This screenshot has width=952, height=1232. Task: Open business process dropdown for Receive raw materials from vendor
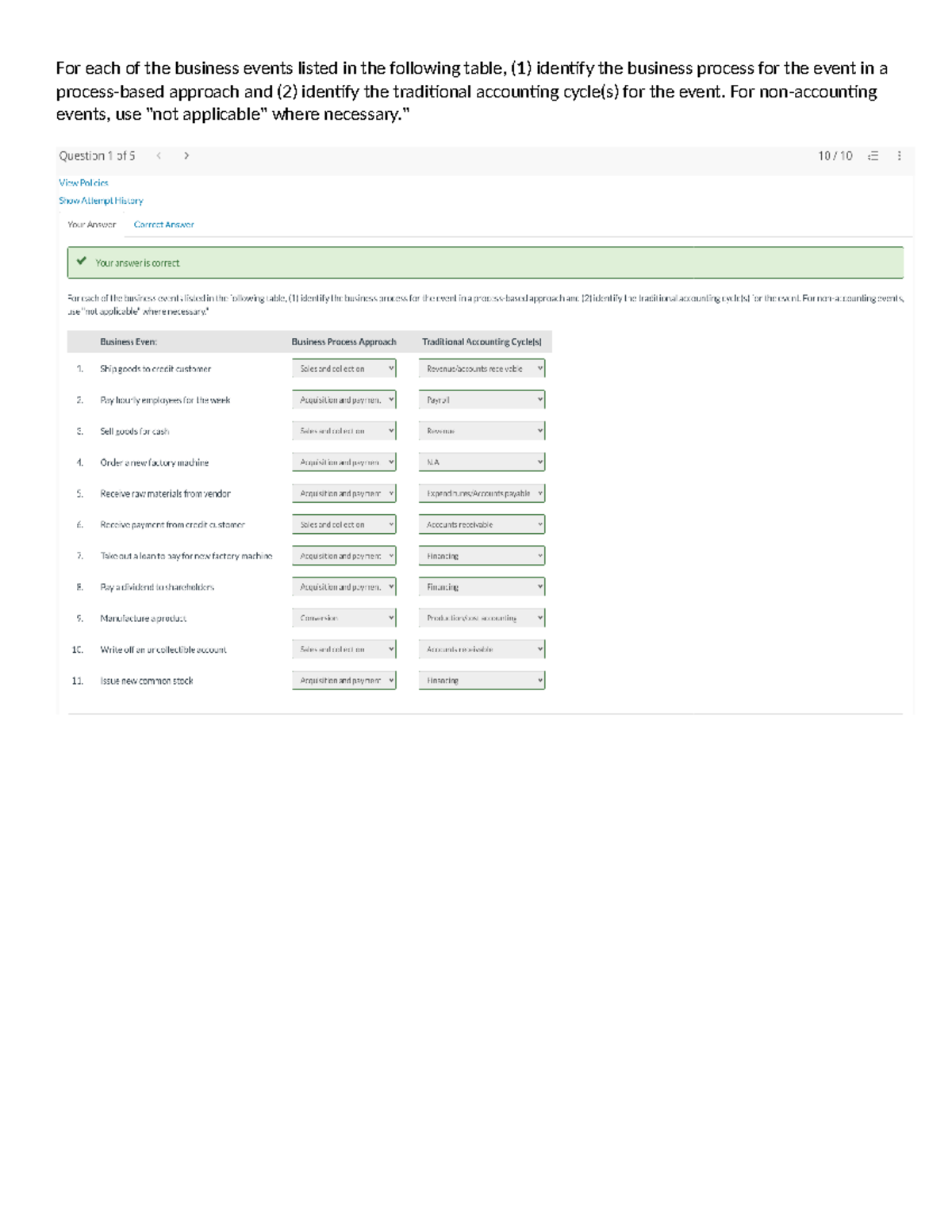[344, 493]
